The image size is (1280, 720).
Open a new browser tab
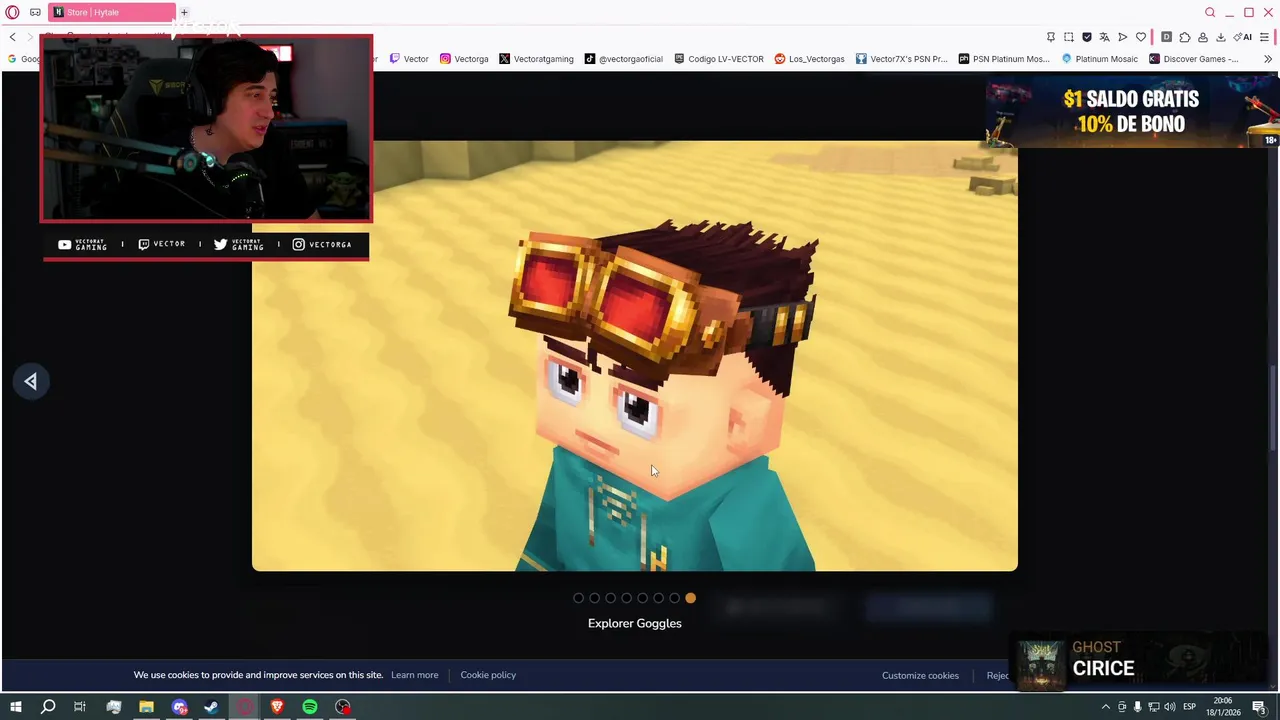coord(184,12)
